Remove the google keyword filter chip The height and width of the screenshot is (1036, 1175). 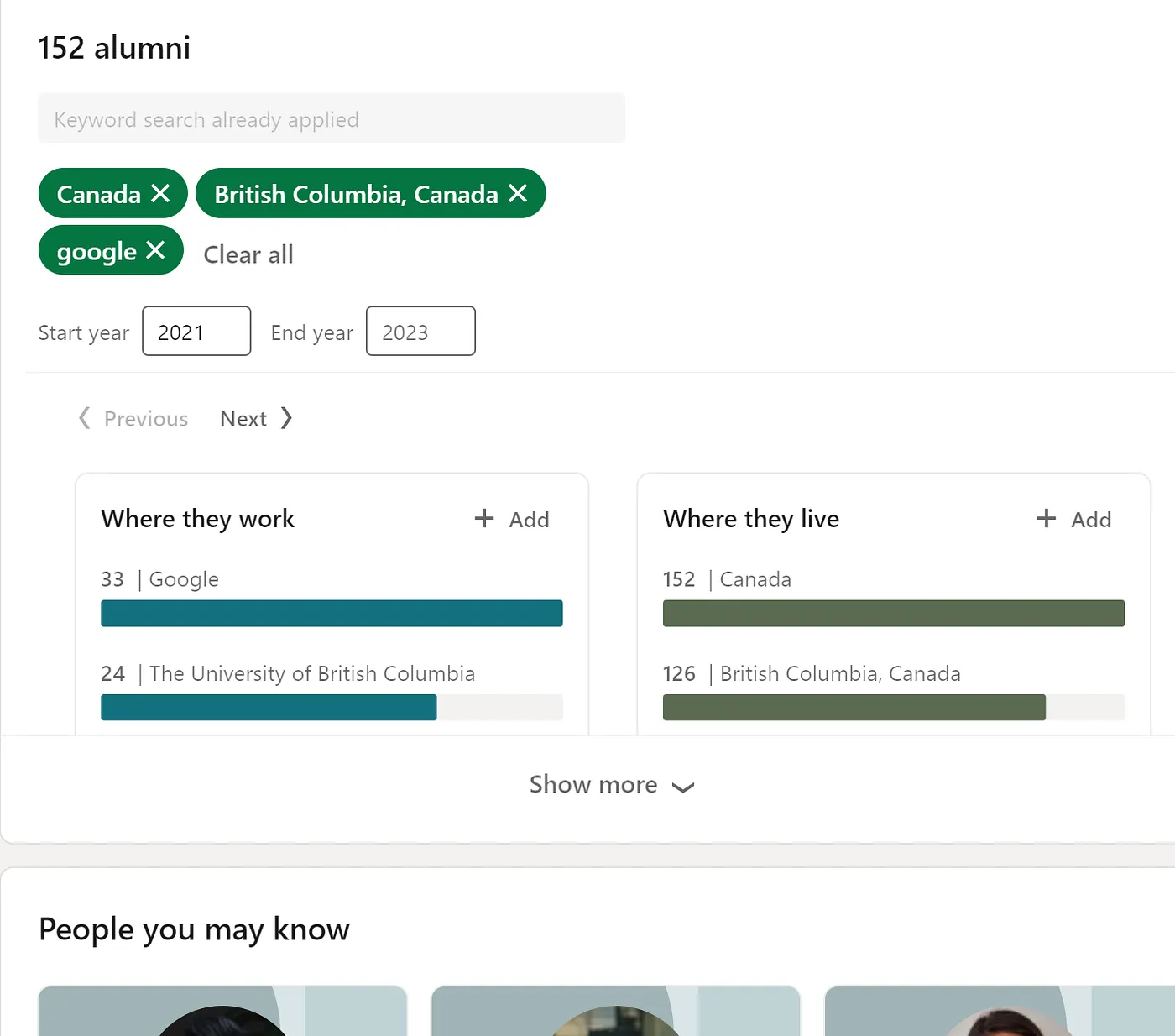tap(155, 250)
